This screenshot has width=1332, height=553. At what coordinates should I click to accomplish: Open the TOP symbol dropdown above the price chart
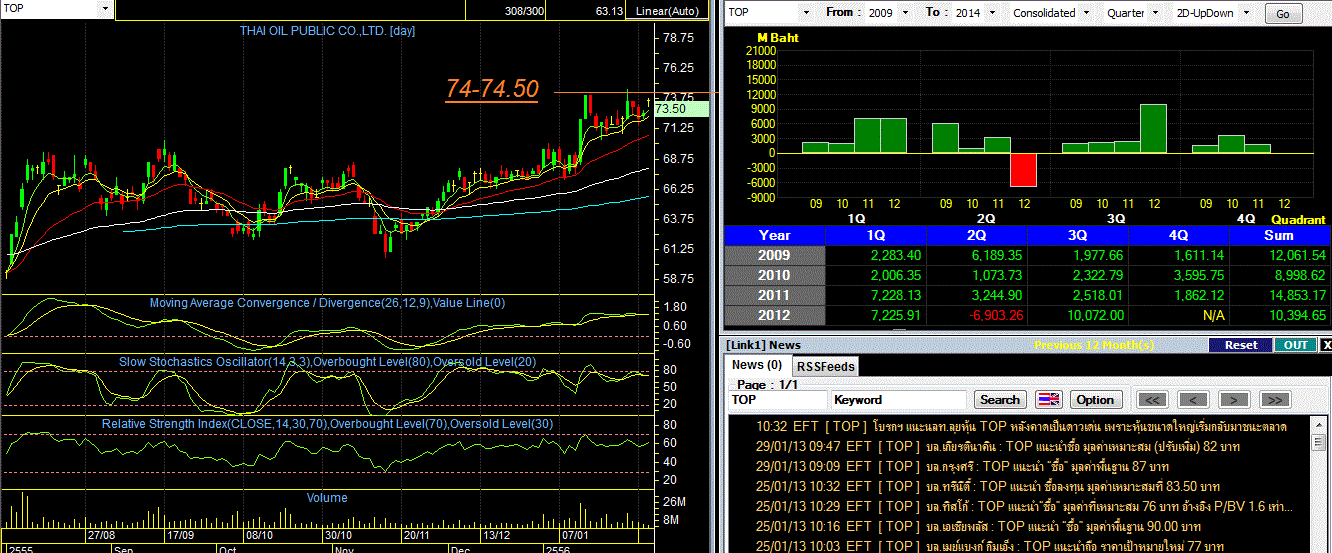click(x=104, y=9)
